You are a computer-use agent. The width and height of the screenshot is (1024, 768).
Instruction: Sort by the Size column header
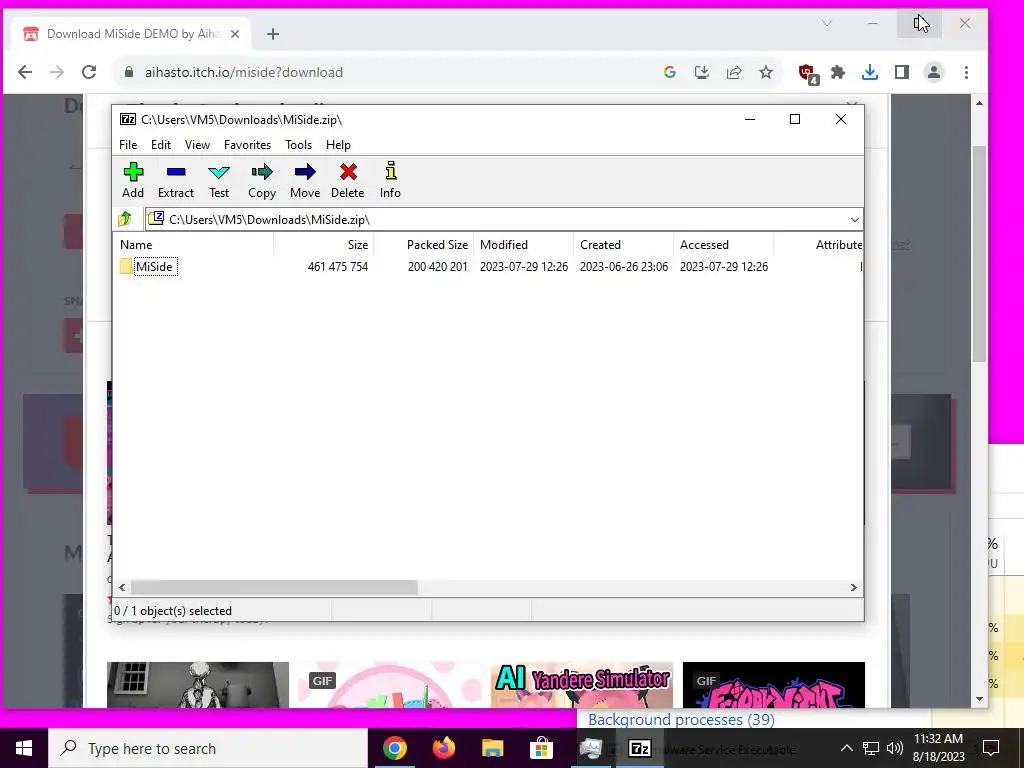point(323,245)
